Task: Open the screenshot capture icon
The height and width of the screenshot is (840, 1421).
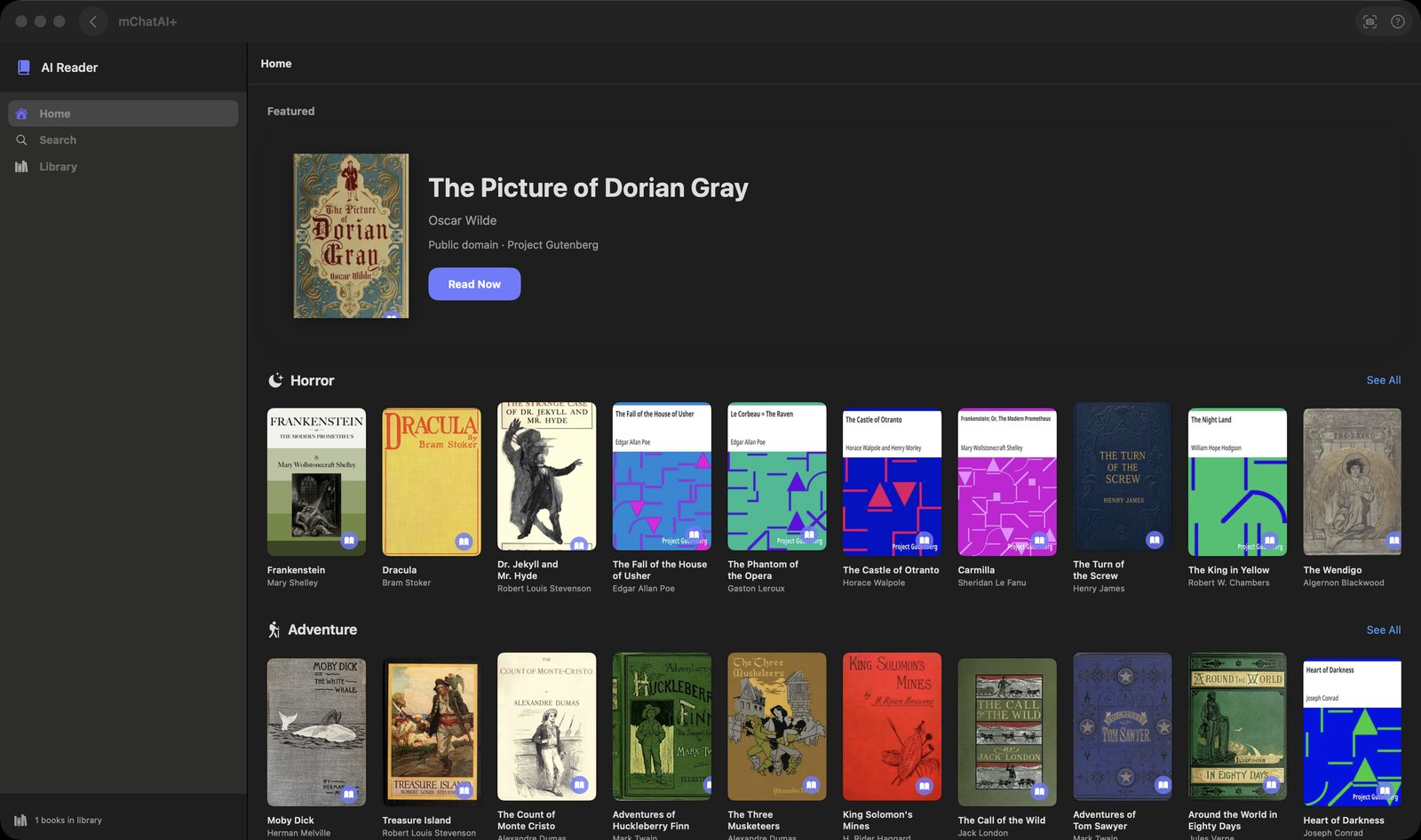Action: coord(1369,21)
